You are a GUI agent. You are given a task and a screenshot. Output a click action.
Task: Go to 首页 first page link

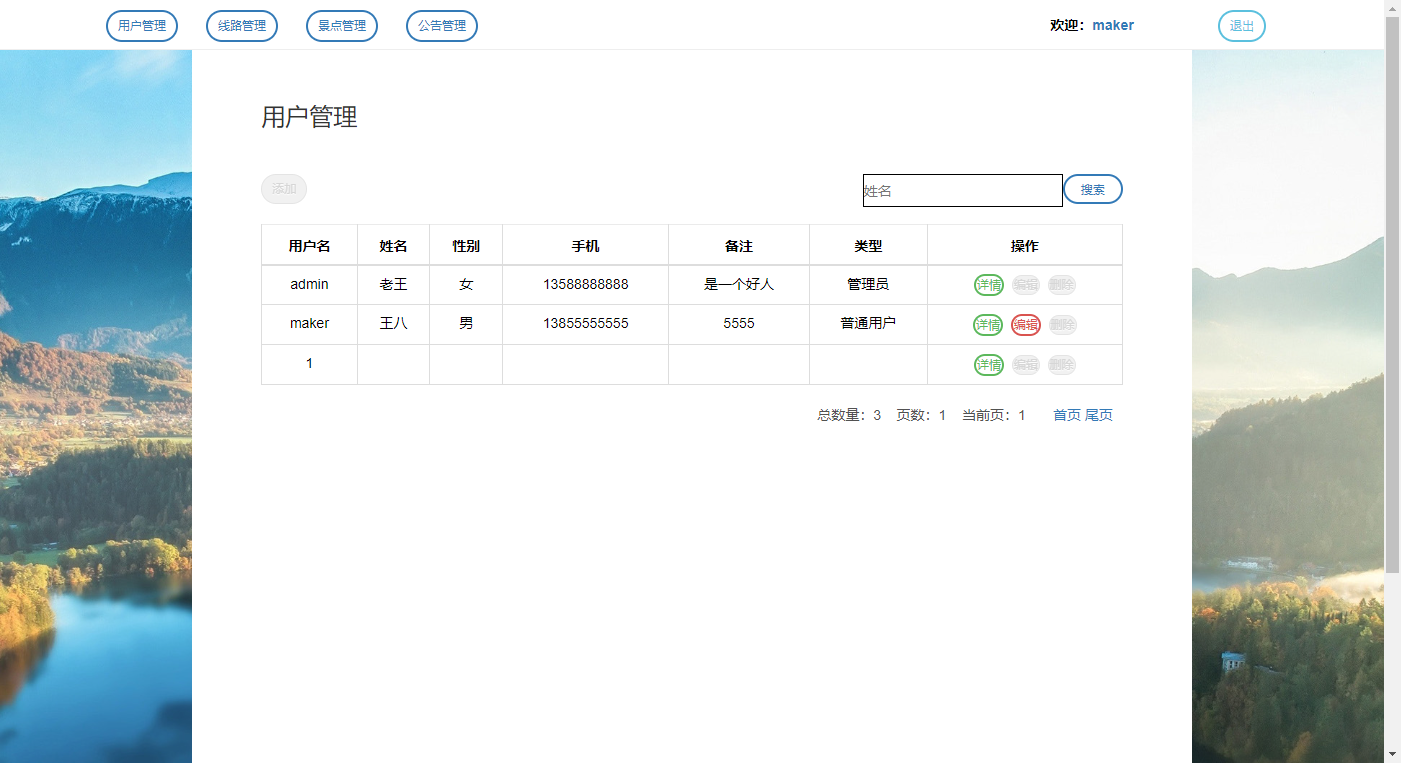(x=1067, y=415)
